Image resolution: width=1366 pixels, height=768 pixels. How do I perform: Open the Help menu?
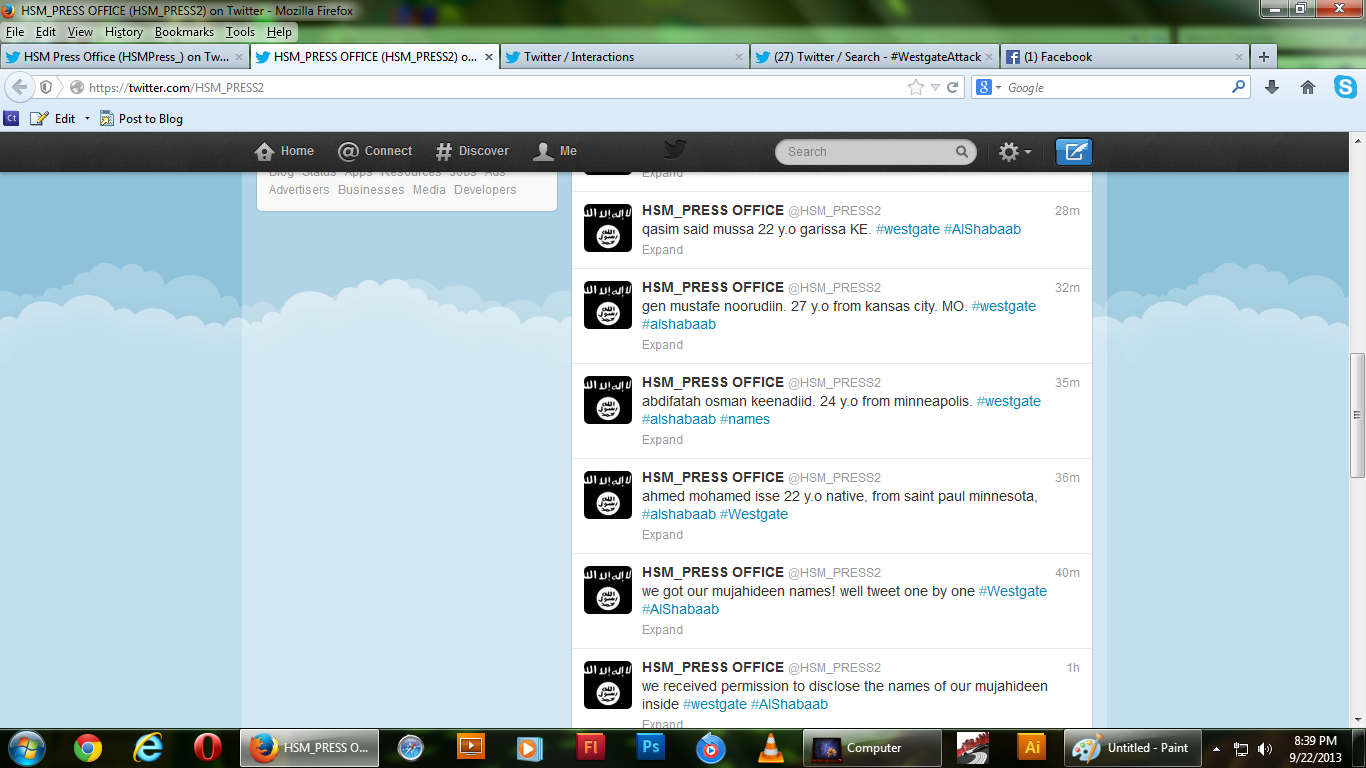click(x=279, y=32)
